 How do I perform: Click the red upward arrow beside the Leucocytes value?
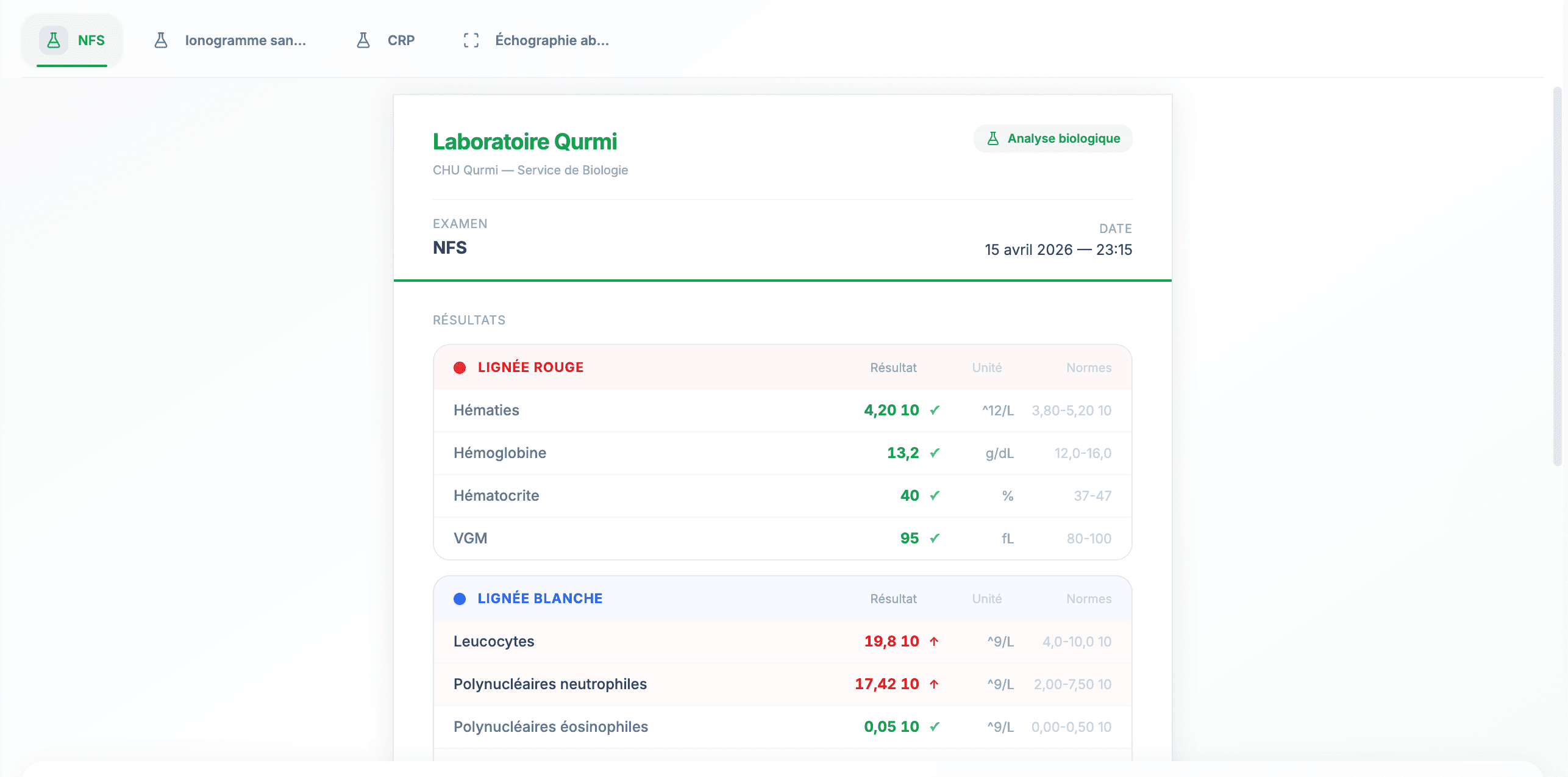934,641
